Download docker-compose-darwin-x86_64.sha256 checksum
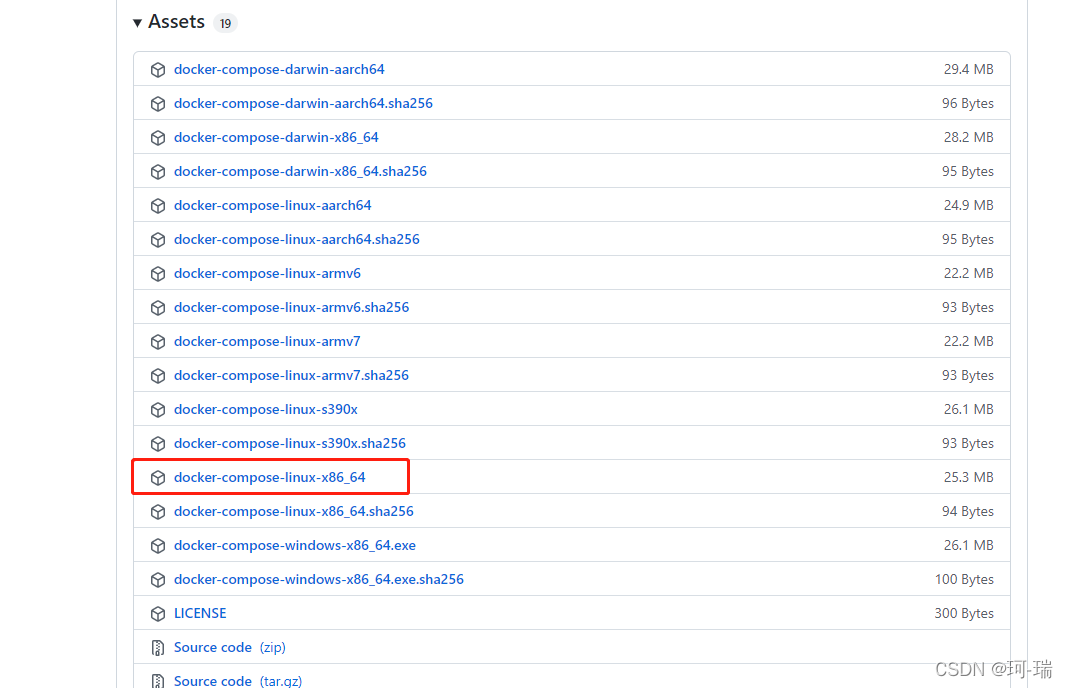 pyautogui.click(x=300, y=171)
